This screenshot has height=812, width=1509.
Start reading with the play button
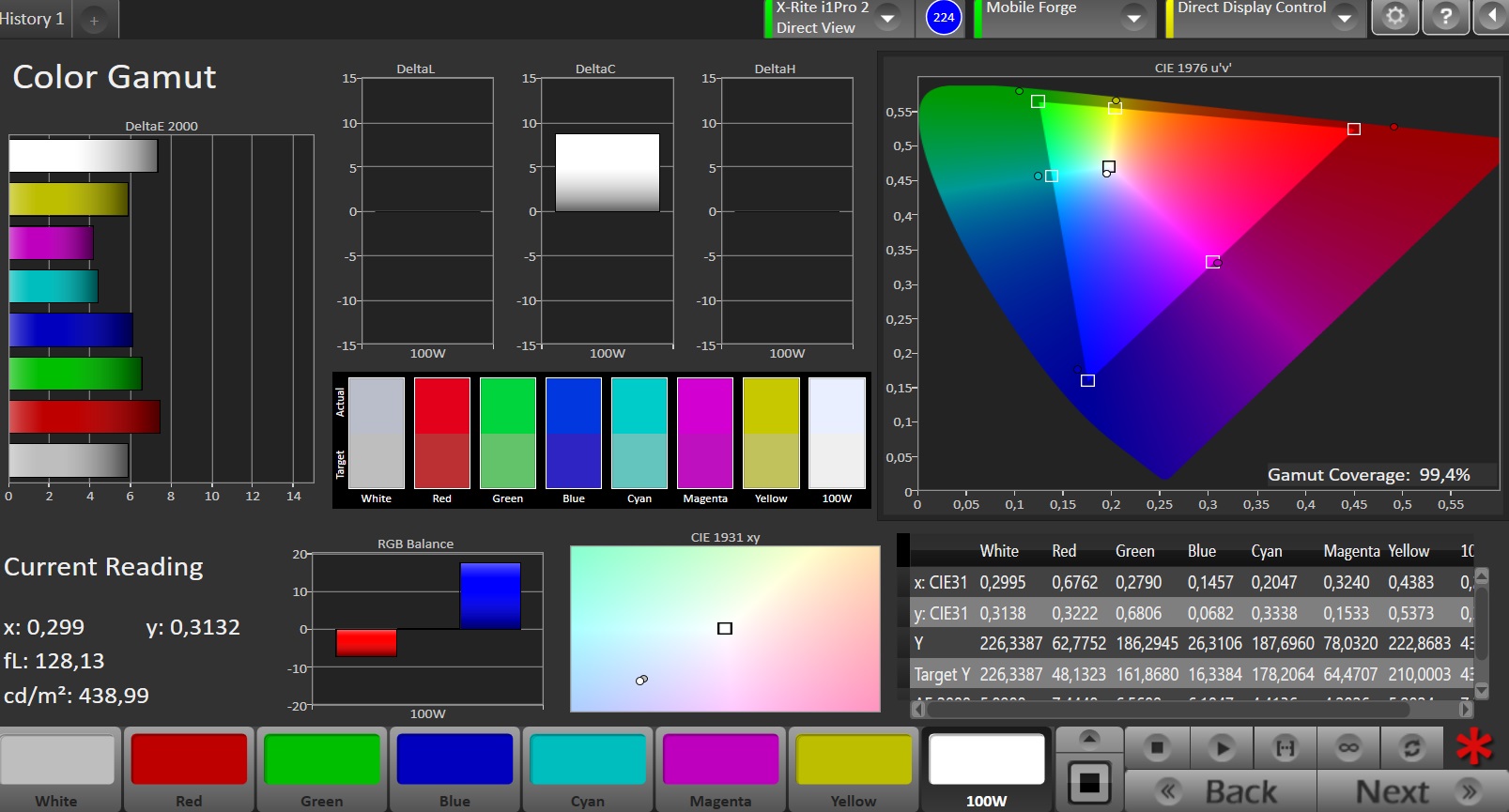point(1221,748)
